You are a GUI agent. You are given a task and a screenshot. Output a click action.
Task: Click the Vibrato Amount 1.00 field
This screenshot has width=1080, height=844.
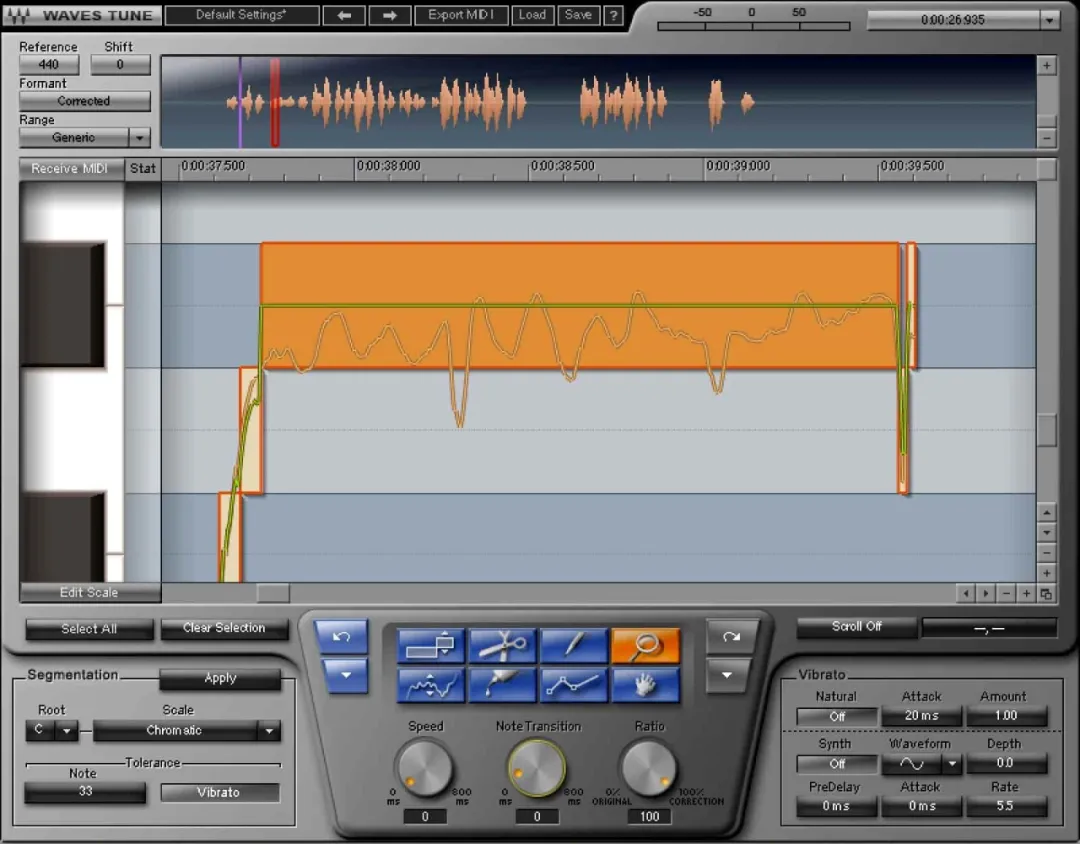coord(1006,717)
